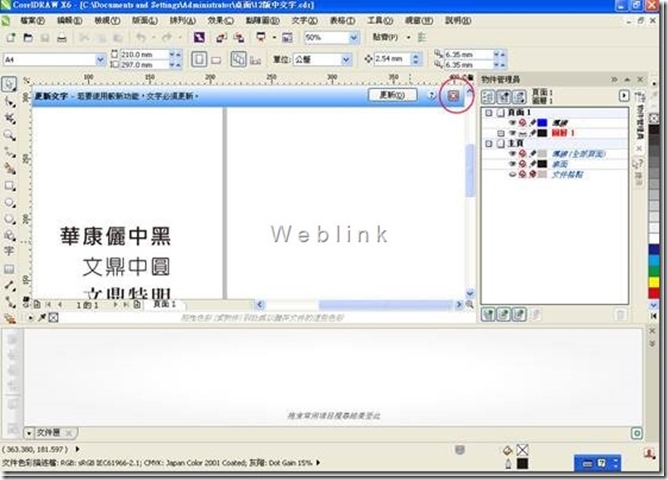Pick the red swatch in color palette

point(653,293)
